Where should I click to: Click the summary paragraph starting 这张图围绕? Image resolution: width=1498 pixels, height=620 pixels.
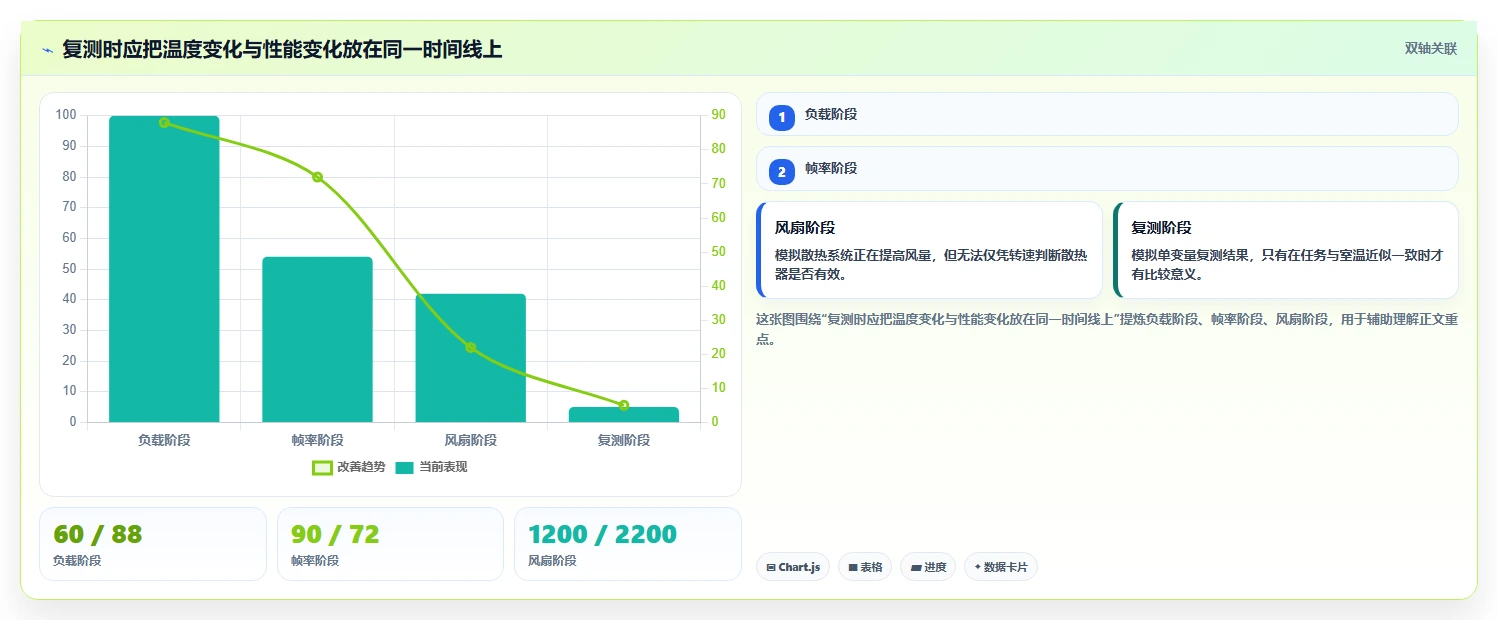pyautogui.click(x=1107, y=329)
